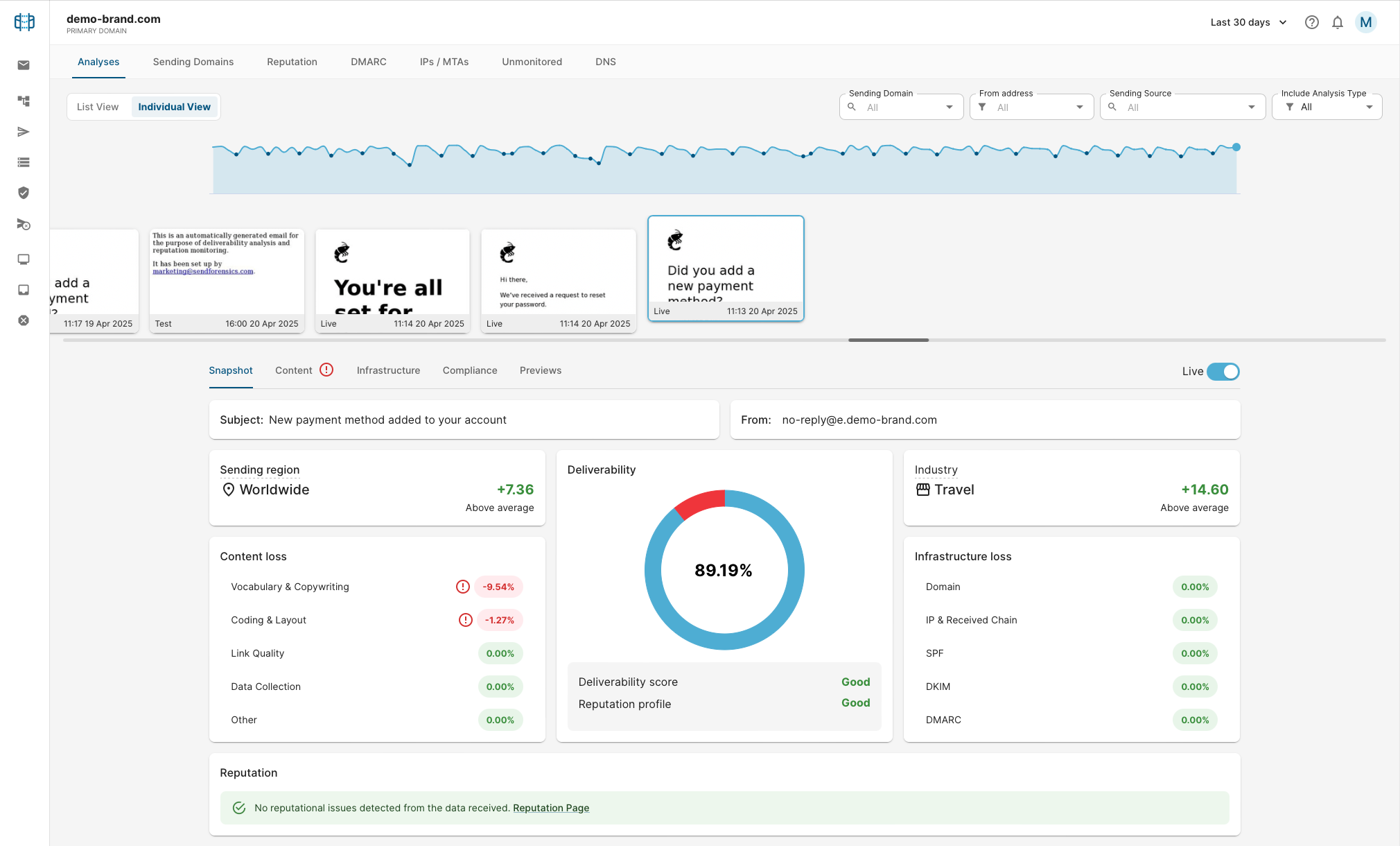Toggle the Live switch off
Screen dimensions: 1400x846
tap(1223, 372)
